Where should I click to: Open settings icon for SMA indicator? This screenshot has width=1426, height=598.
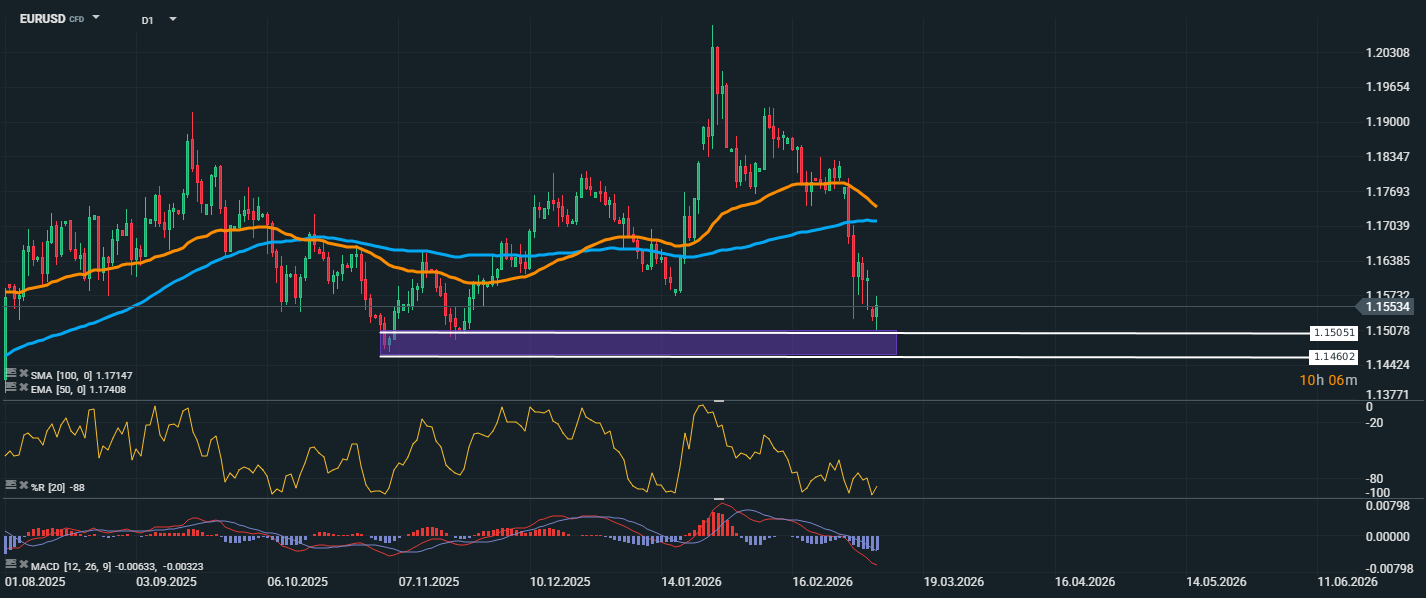pyautogui.click(x=10, y=374)
